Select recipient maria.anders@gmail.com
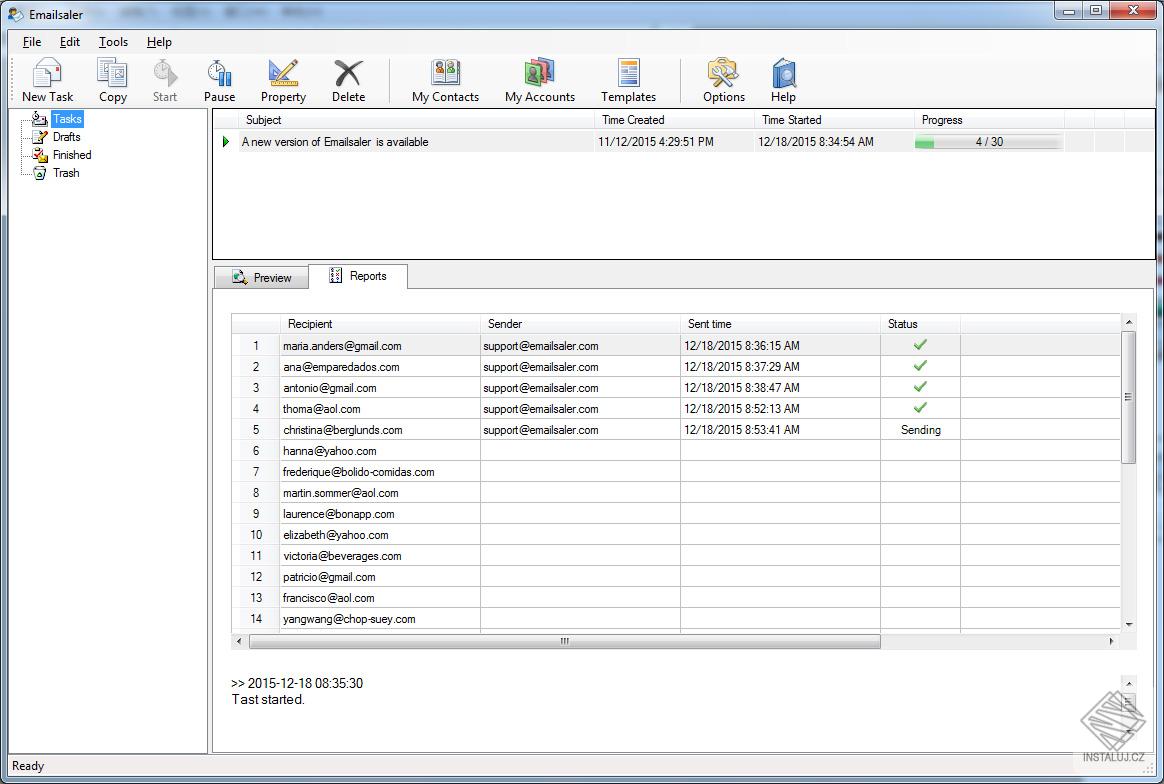The width and height of the screenshot is (1164, 784). pos(342,346)
